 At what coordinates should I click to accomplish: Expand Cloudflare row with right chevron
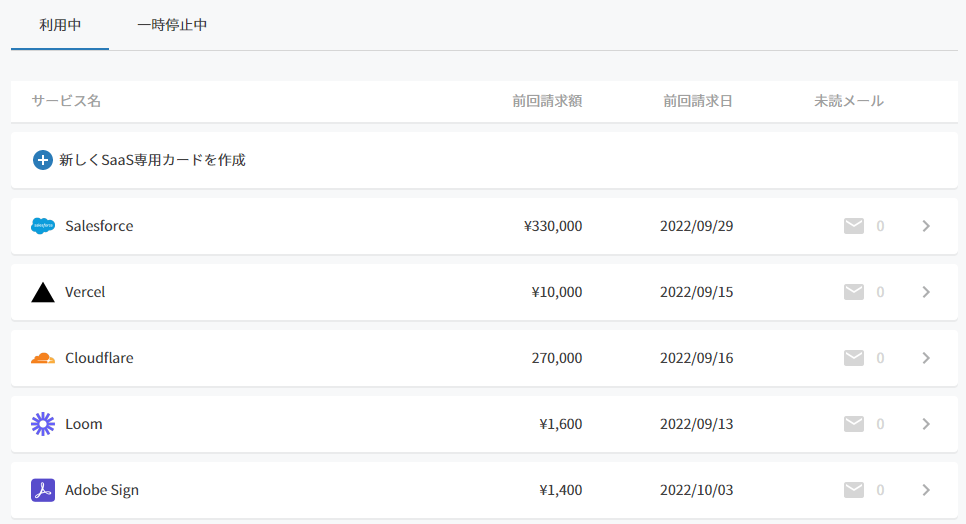pyautogui.click(x=926, y=358)
